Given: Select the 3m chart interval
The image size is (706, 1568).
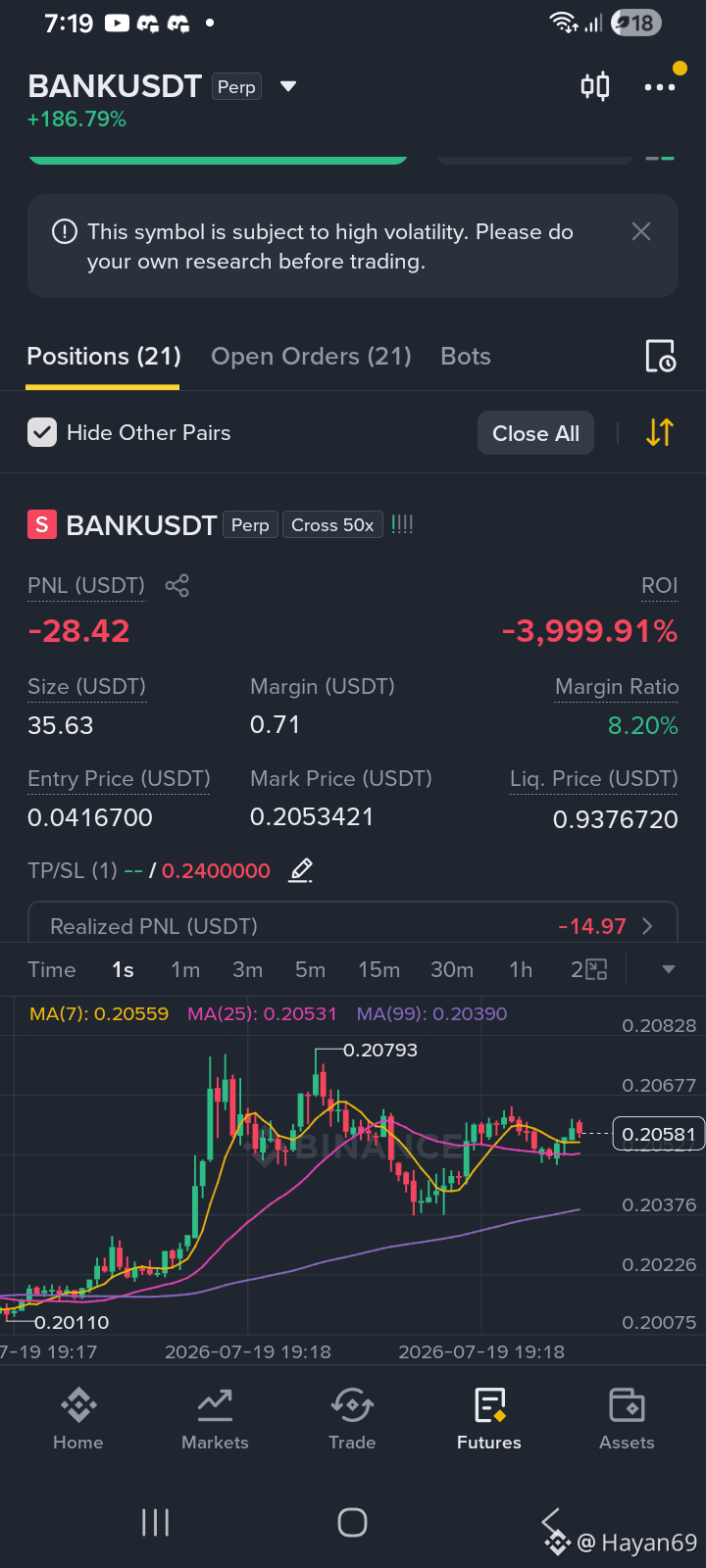Looking at the screenshot, I should click(247, 970).
